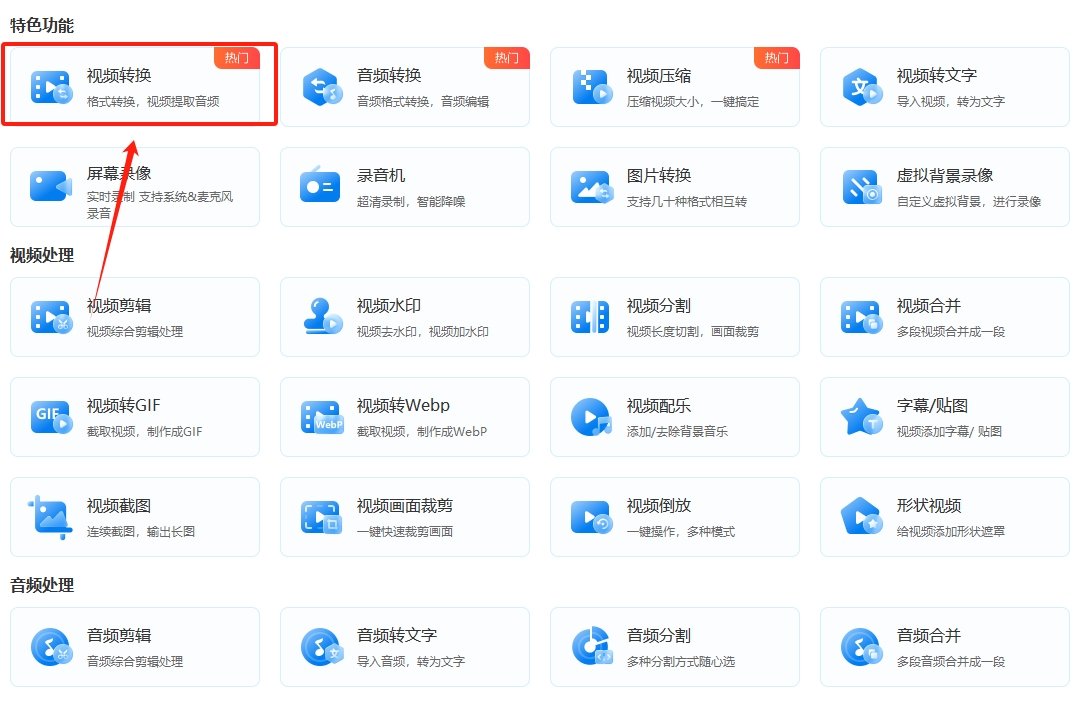The width and height of the screenshot is (1070, 711).
Task: Click the 视频去水印，视频加水印 description
Action: [x=422, y=332]
